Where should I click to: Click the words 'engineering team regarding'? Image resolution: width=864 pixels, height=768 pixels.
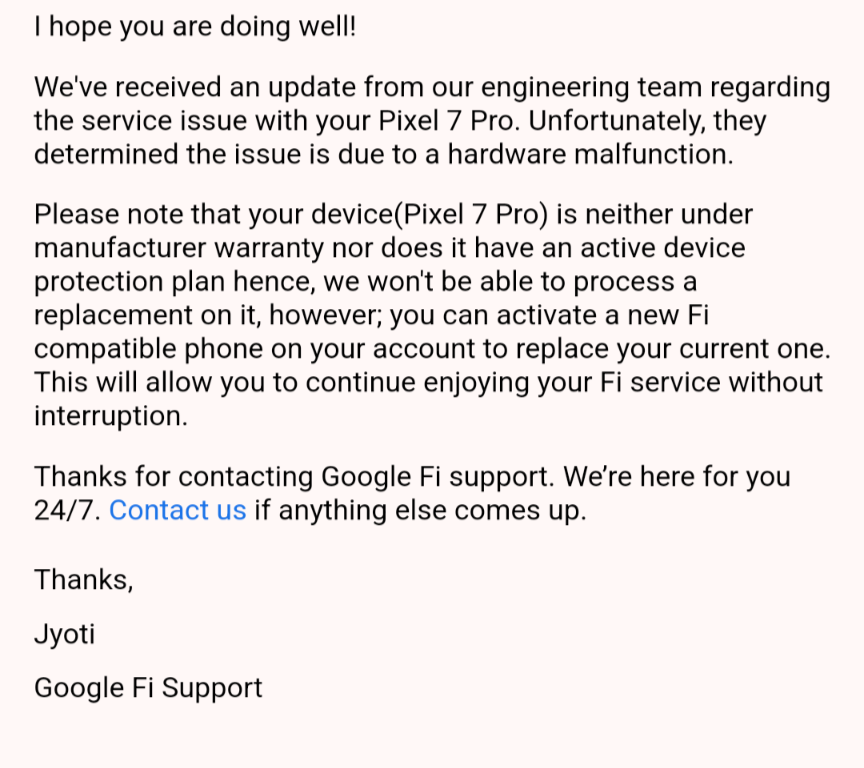pyautogui.click(x=655, y=88)
